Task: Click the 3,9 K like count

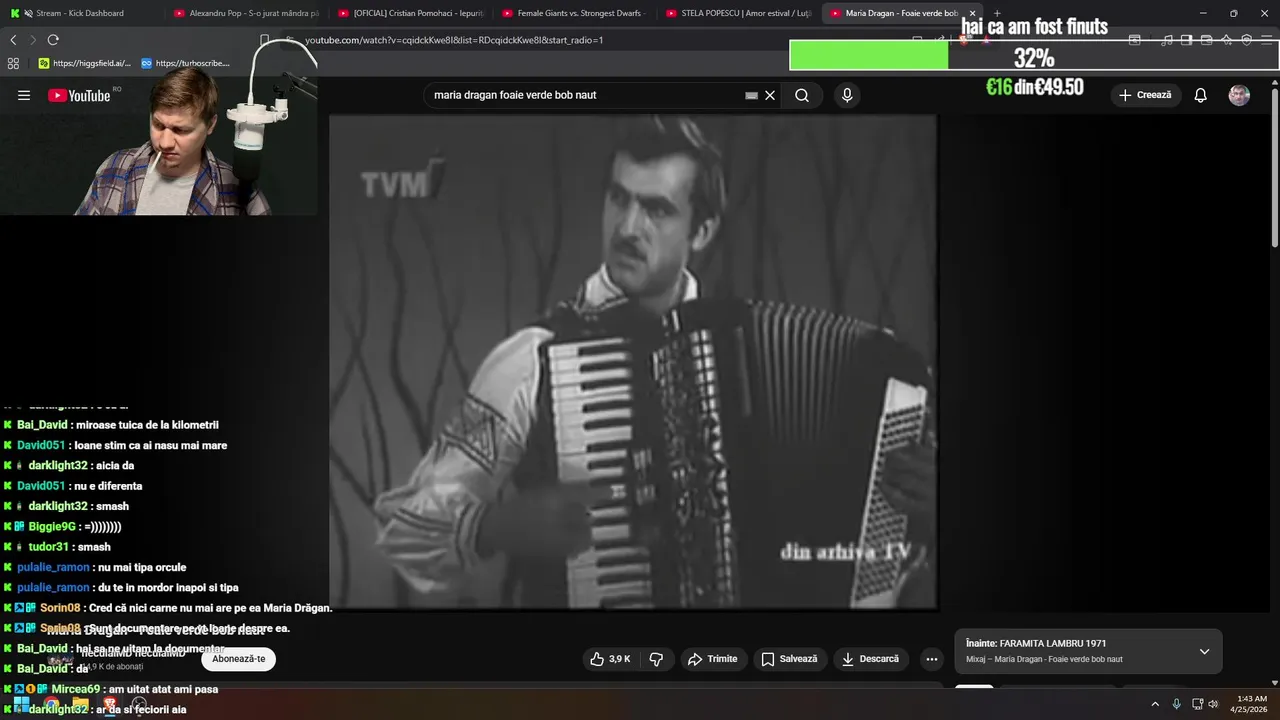Action: [x=620, y=659]
